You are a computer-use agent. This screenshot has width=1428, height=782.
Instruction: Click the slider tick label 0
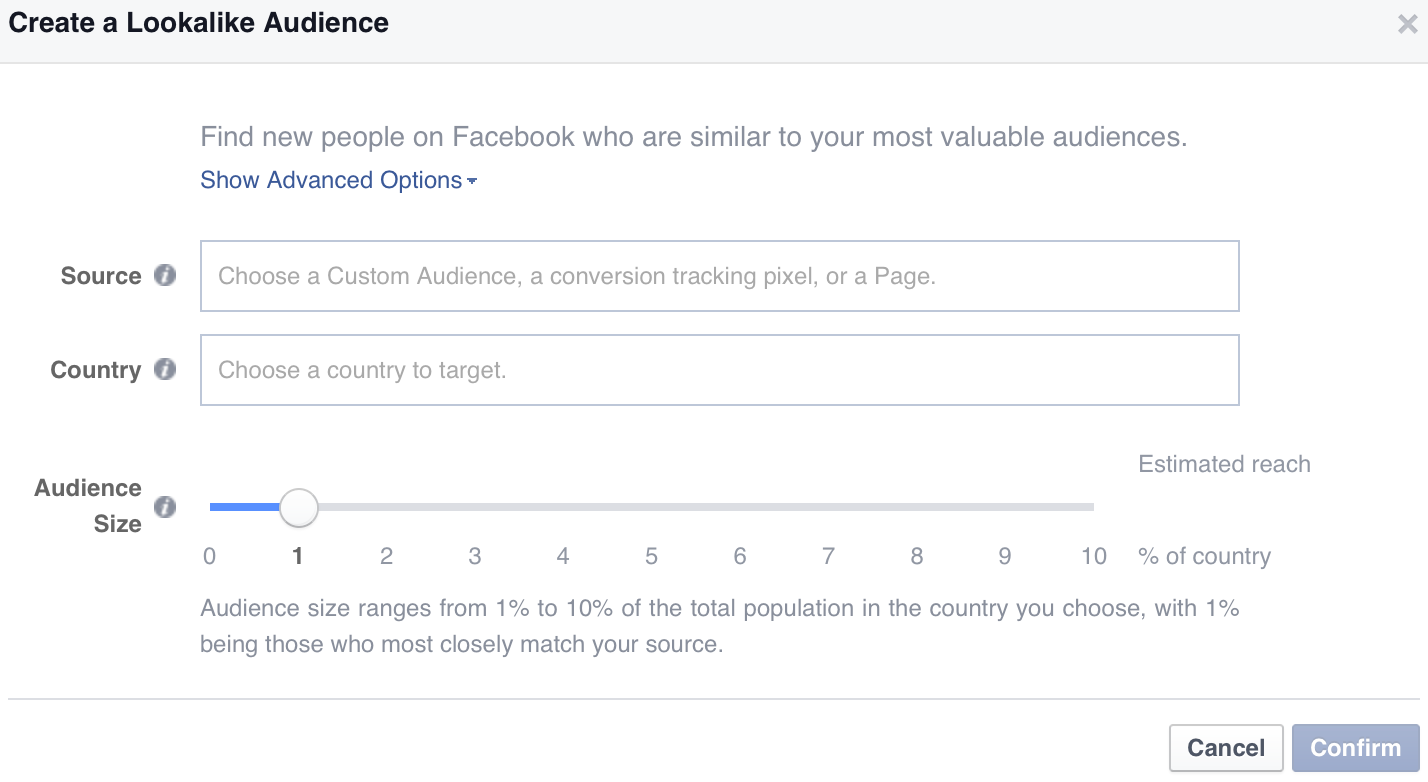click(x=209, y=556)
